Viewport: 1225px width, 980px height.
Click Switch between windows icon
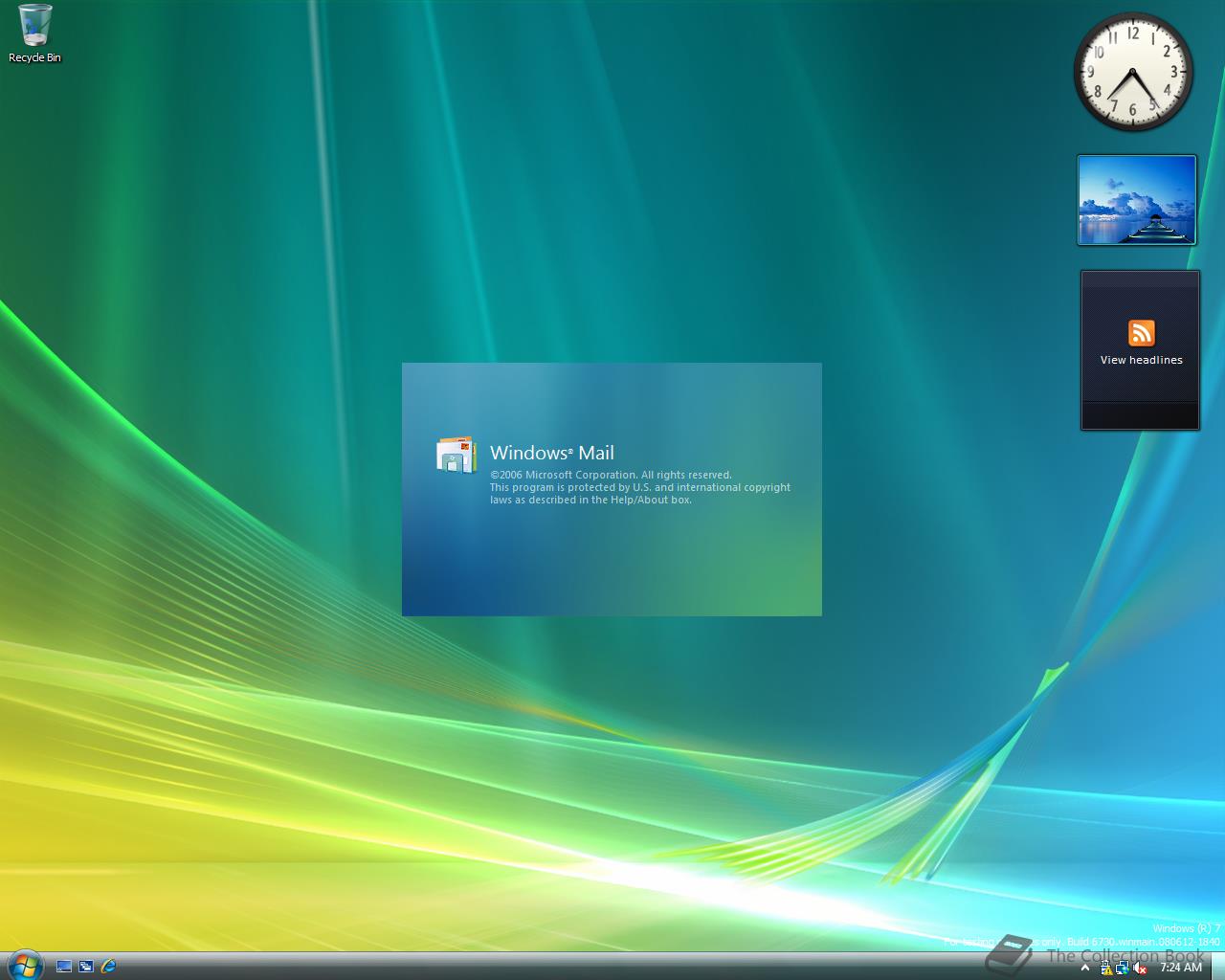click(x=86, y=967)
